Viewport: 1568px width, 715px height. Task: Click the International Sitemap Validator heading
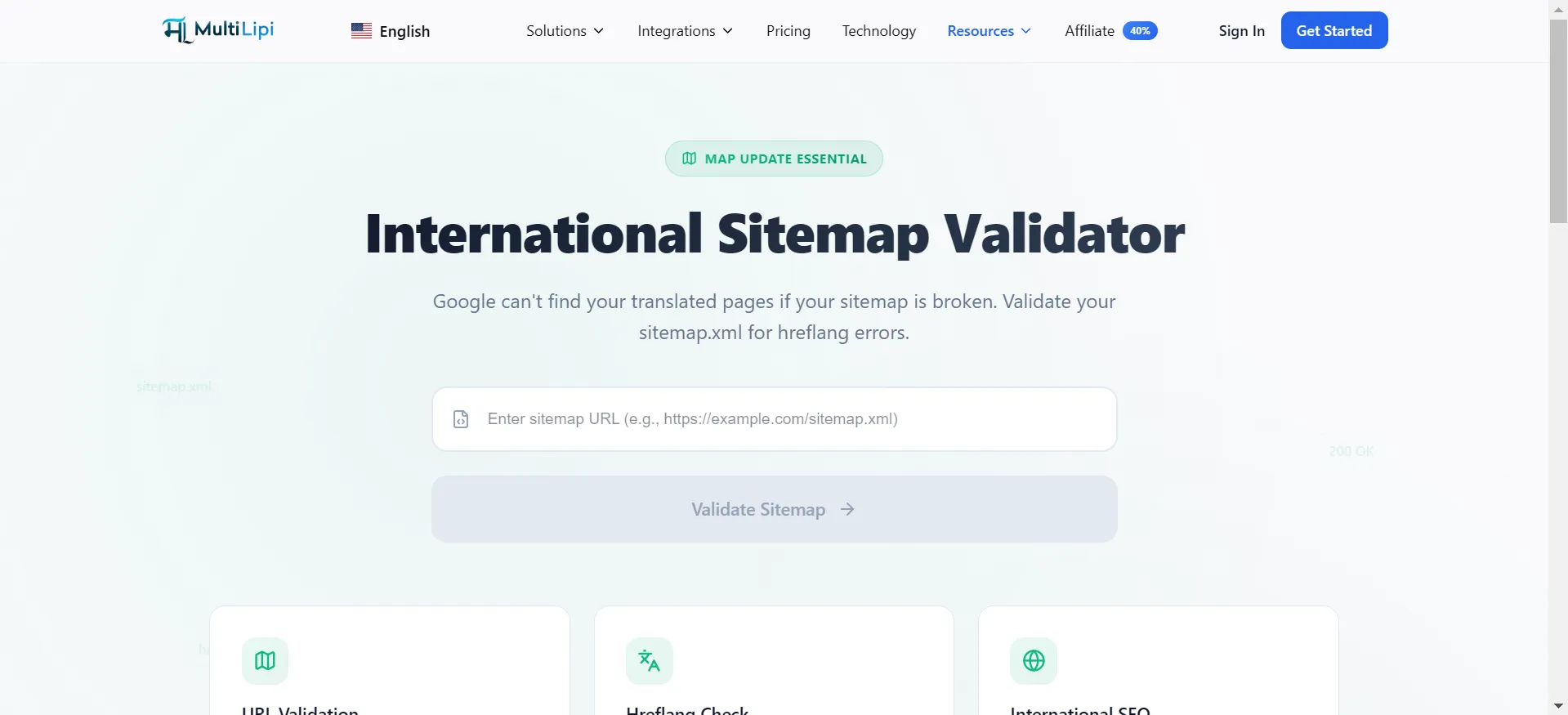pyautogui.click(x=775, y=234)
